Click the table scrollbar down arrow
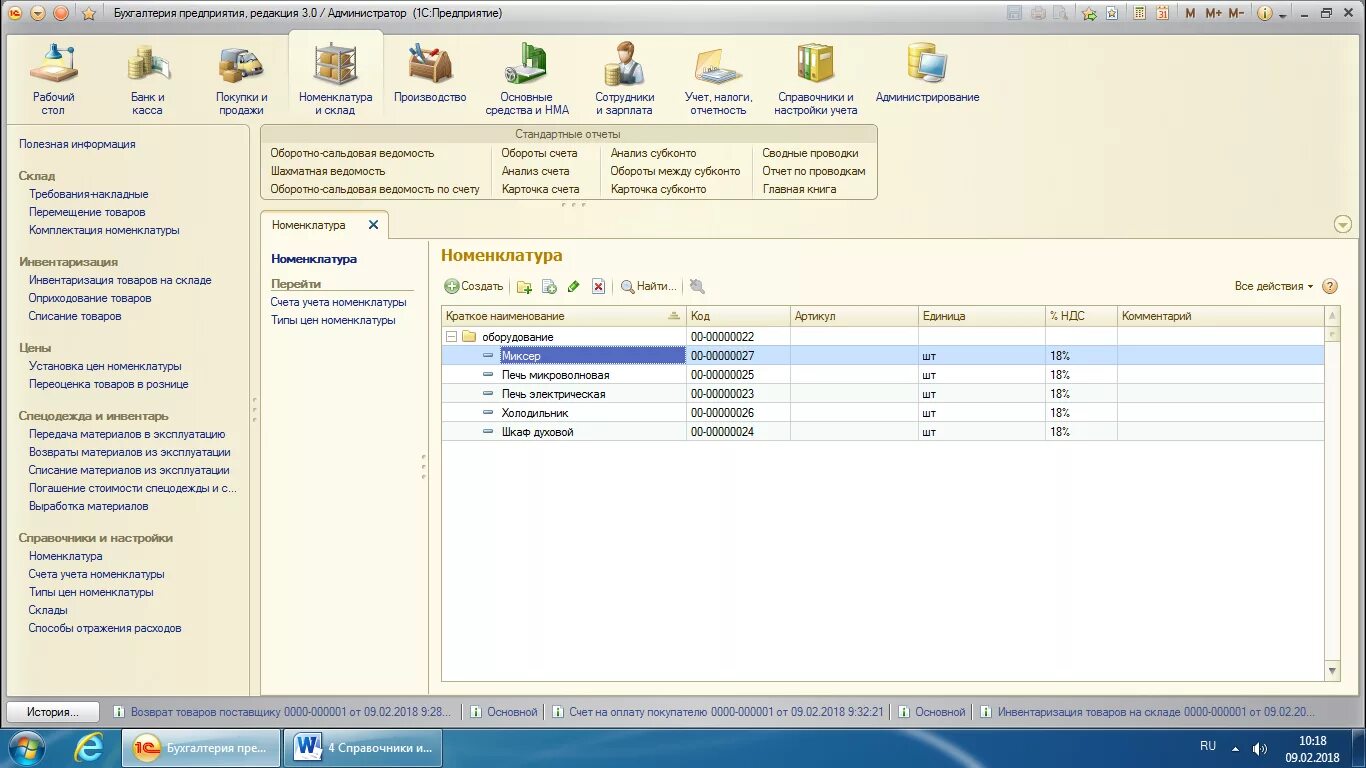 1332,671
